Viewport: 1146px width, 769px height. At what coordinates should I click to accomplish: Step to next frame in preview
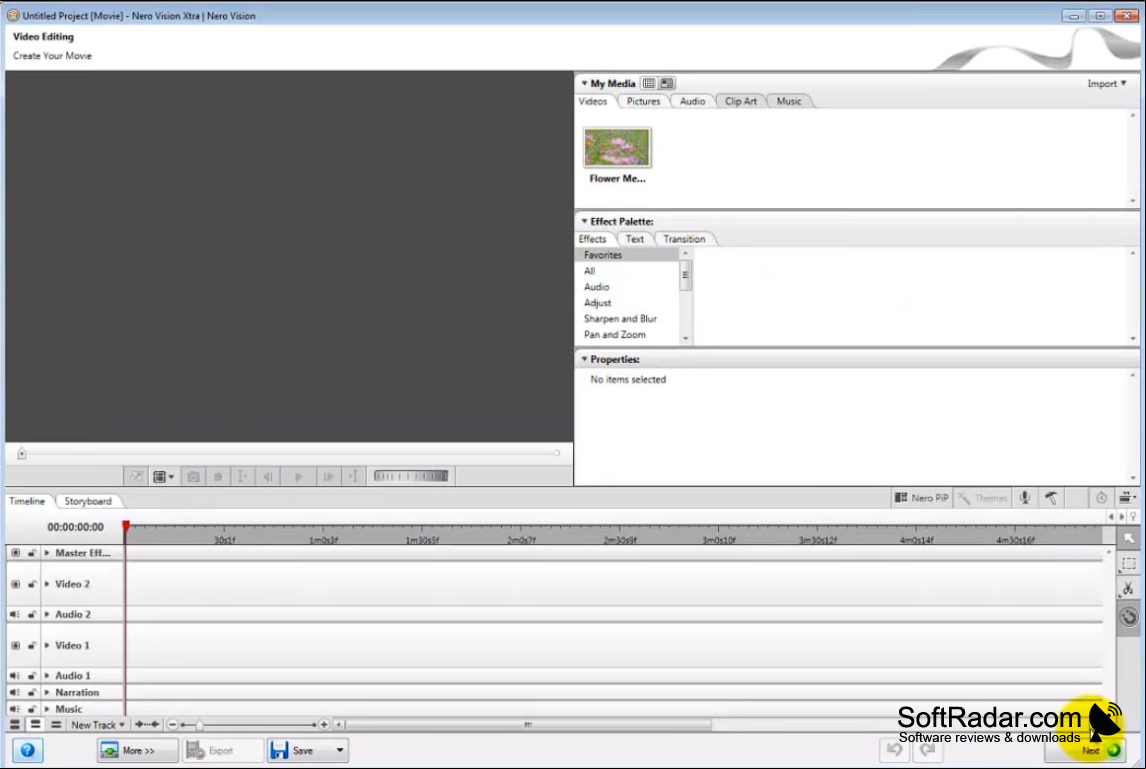pos(328,477)
